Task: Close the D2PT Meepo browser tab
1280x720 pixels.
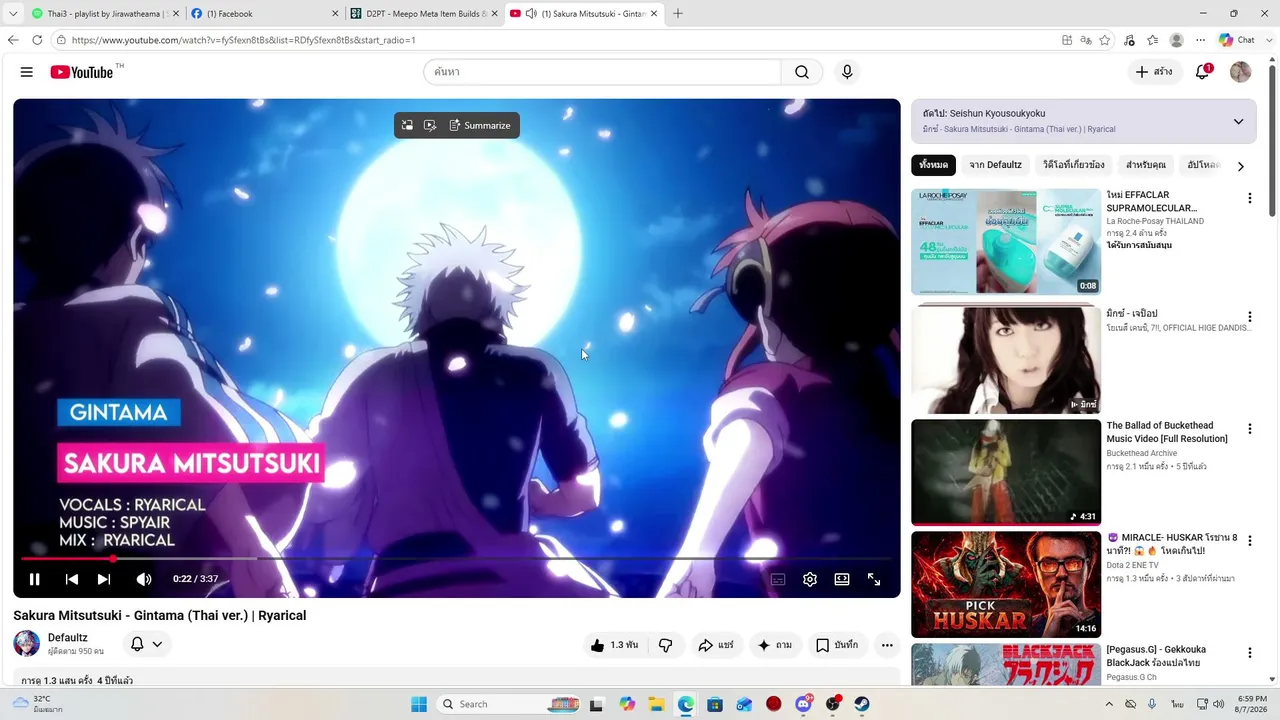Action: [x=494, y=14]
